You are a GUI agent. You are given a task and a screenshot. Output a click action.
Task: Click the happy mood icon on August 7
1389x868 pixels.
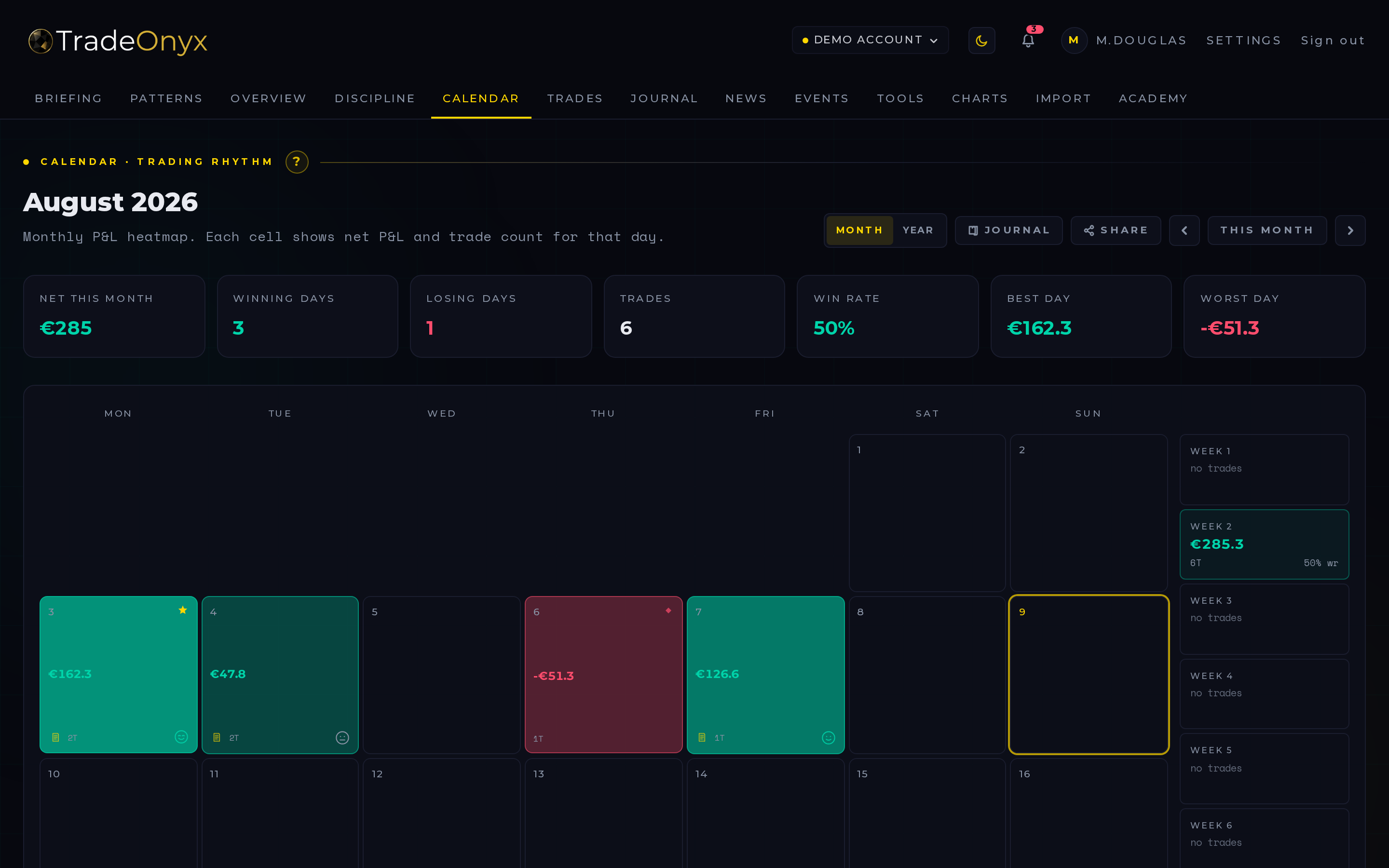828,738
